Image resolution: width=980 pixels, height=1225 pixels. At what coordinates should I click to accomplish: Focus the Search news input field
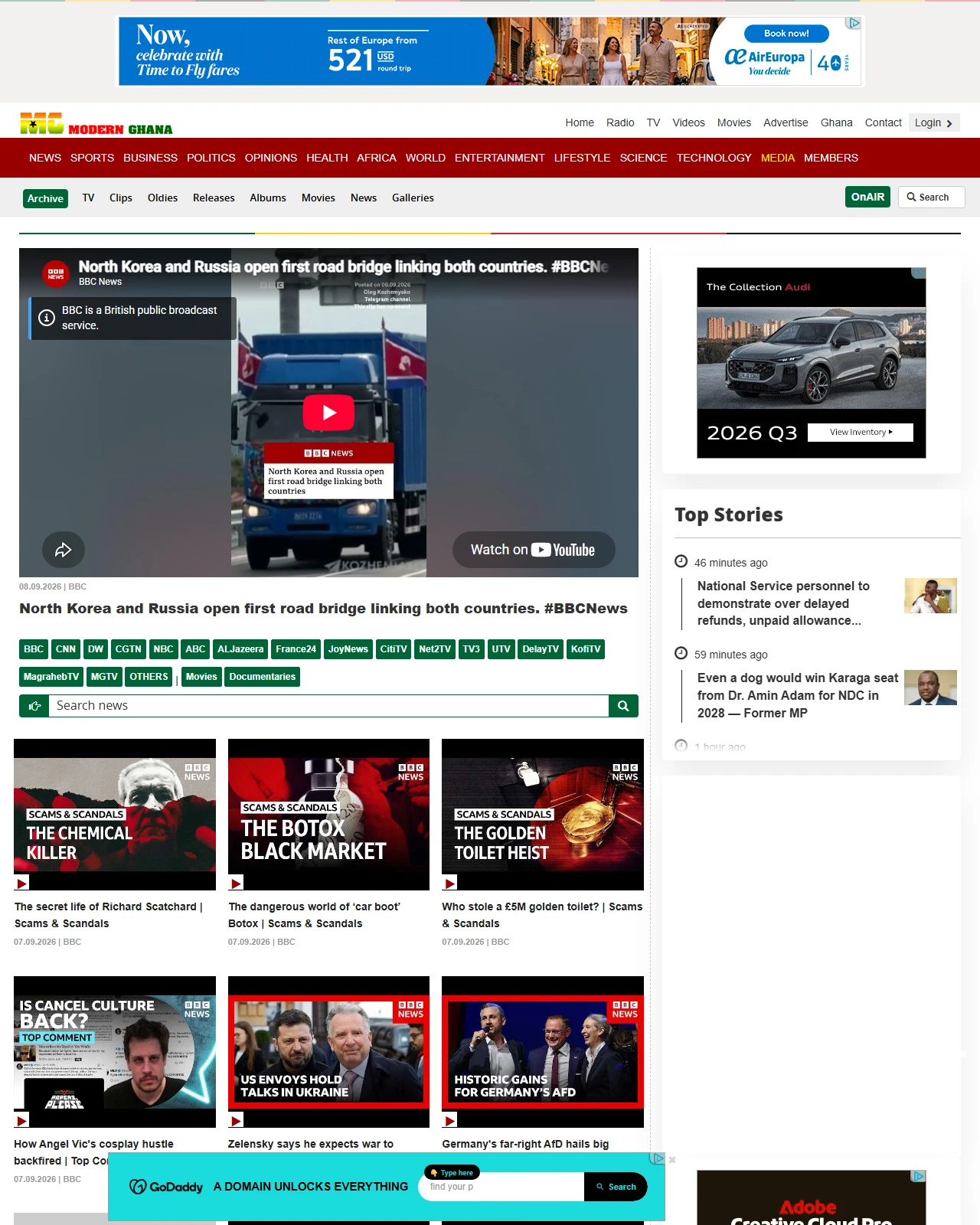(x=328, y=706)
